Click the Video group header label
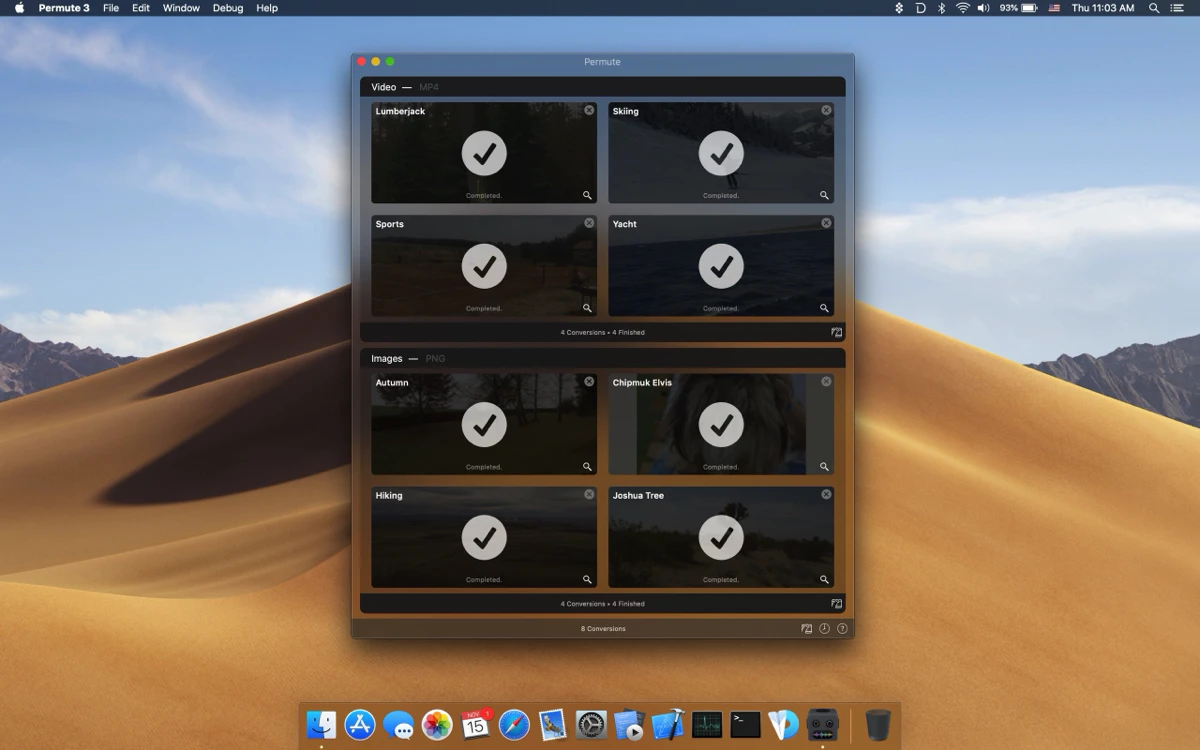This screenshot has height=750, width=1200. (384, 87)
